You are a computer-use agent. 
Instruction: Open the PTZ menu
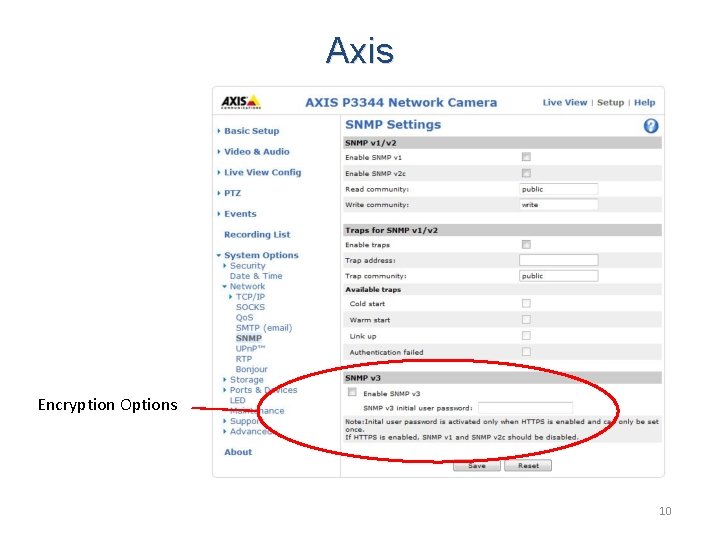click(232, 193)
